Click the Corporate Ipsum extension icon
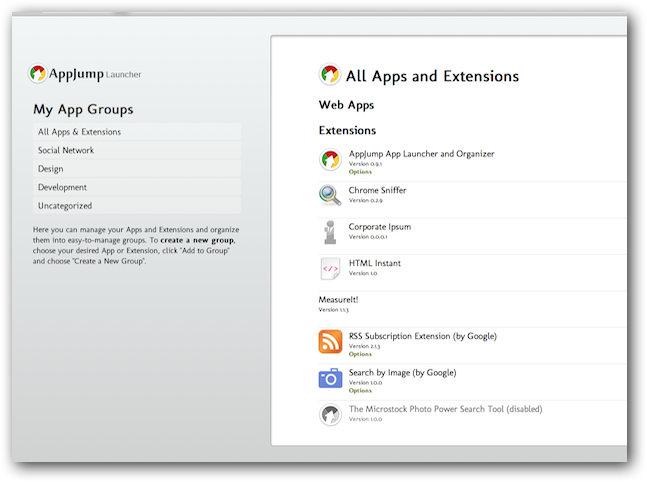Viewport: 647px width, 482px height. pos(330,232)
